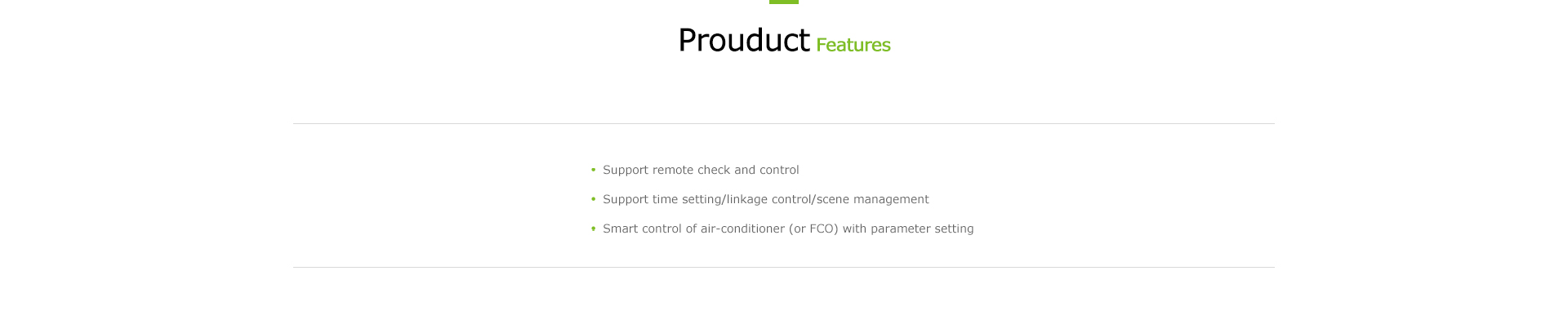Select the green 'Features' heading text
This screenshot has height=333, width=1568.
pos(853,45)
